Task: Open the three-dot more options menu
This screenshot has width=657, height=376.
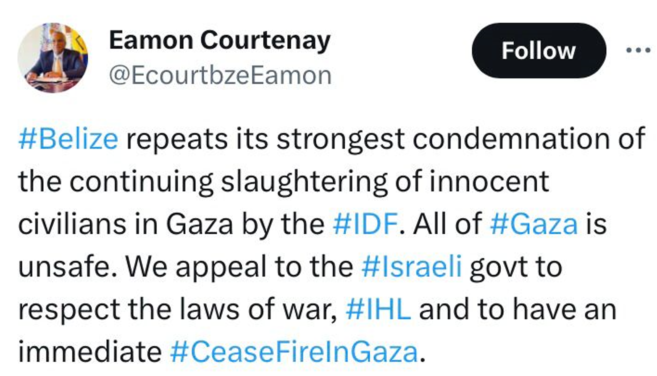Action: pos(639,50)
